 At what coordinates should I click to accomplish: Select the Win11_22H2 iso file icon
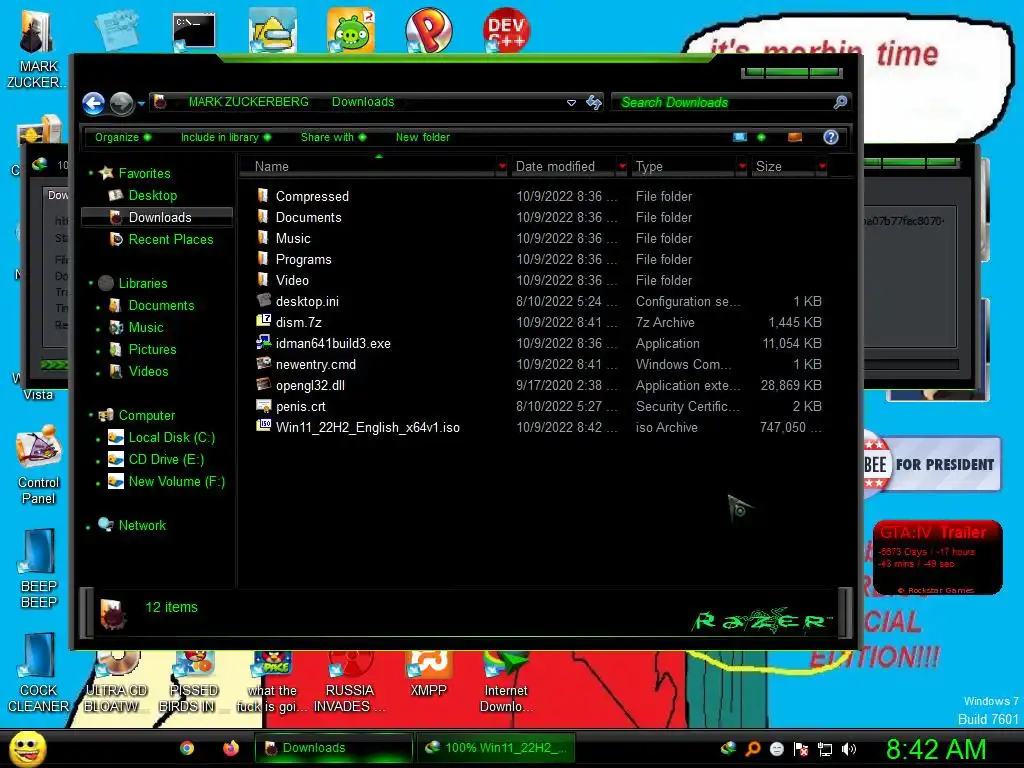[263, 426]
